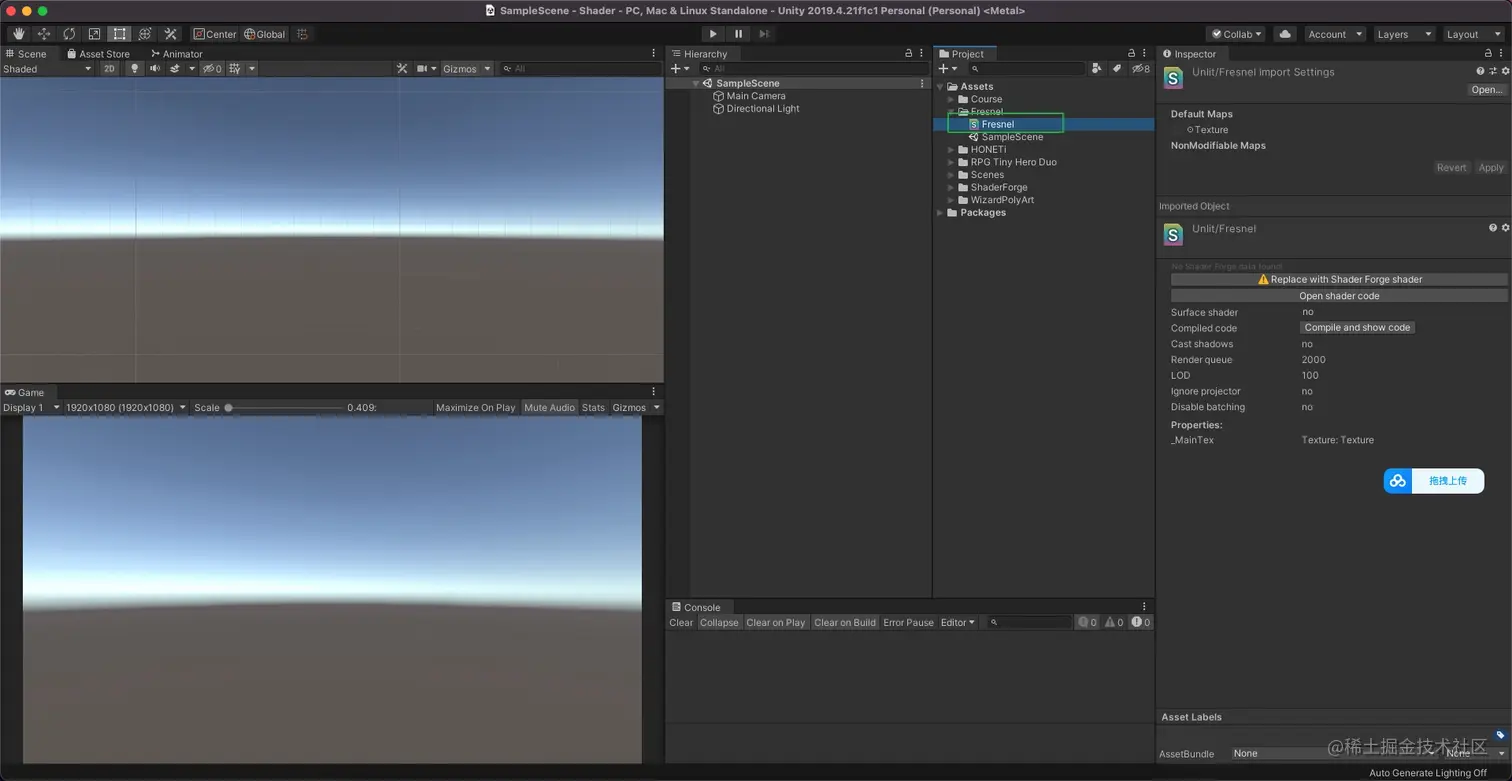1512x781 pixels.
Task: Click Replace with Shader Forge shader
Action: [x=1339, y=280]
